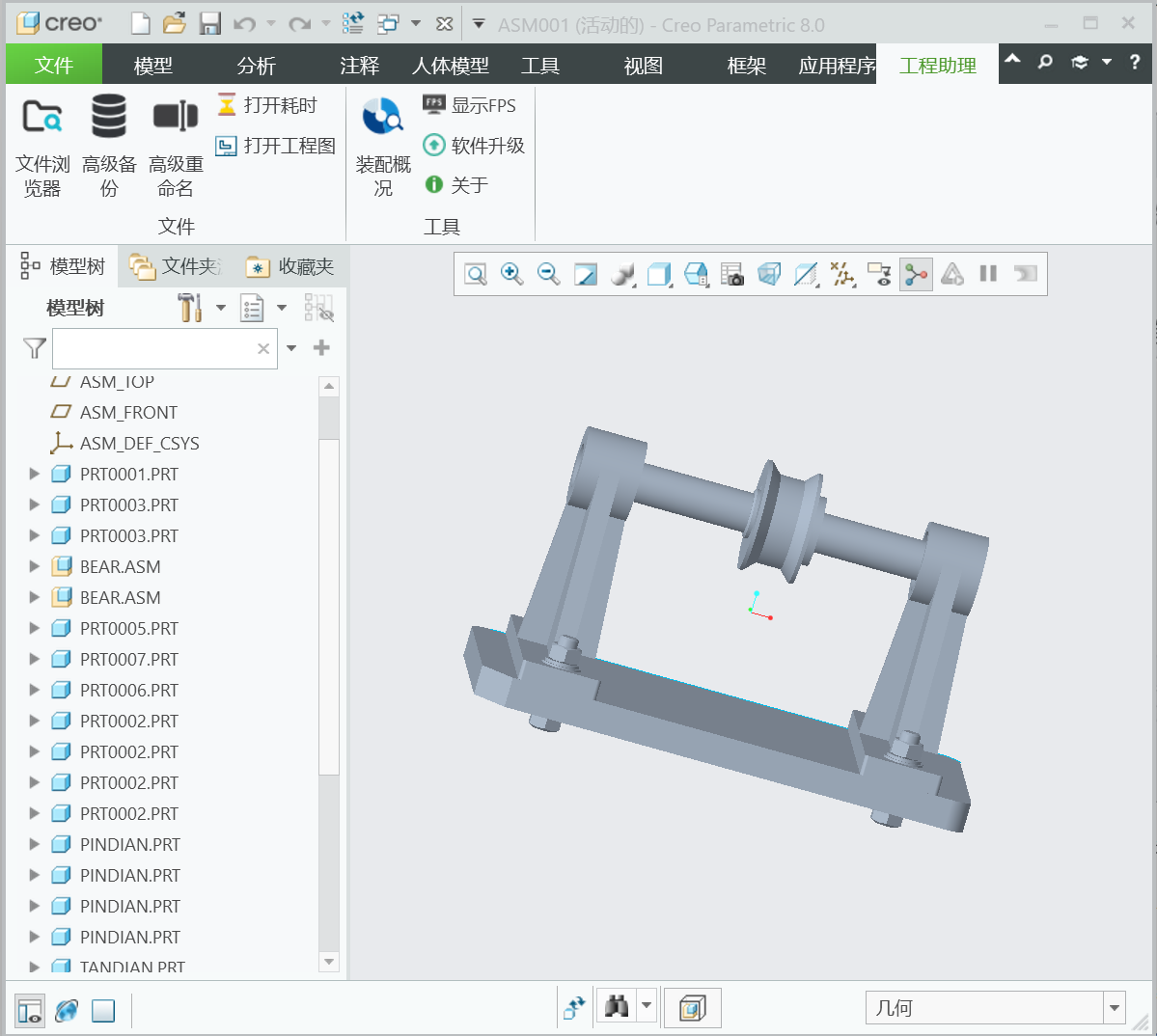
Task: Open the saved views camera icon
Action: point(731,275)
